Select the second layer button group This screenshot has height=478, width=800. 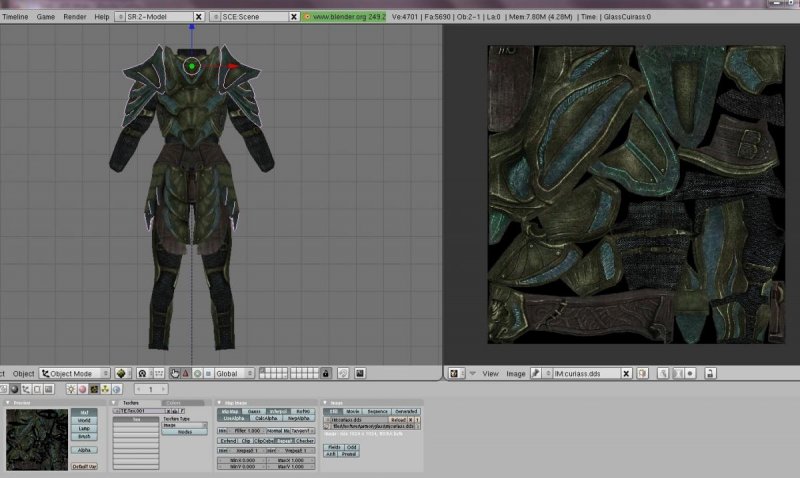[305, 373]
